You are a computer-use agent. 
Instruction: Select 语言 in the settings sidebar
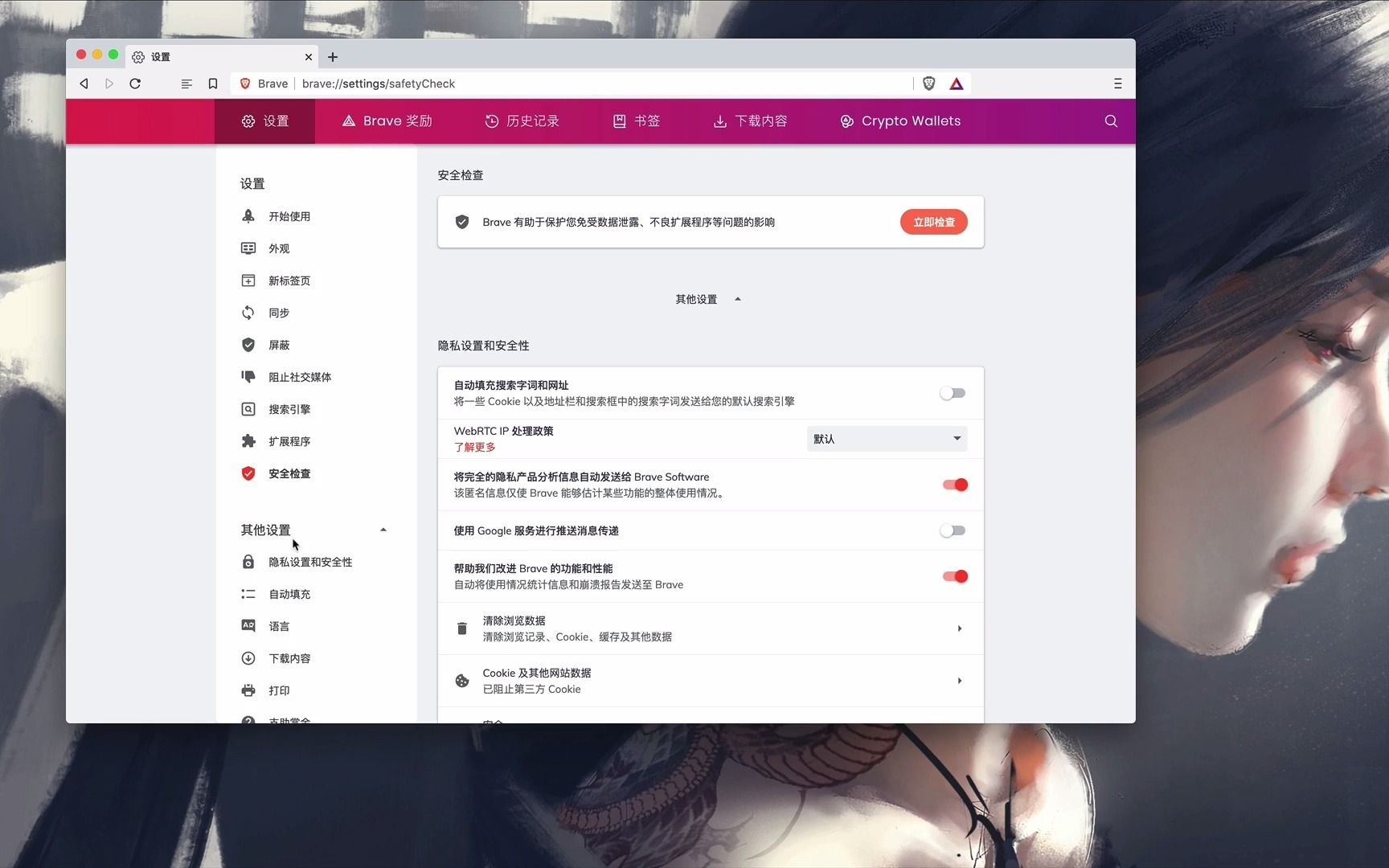pyautogui.click(x=279, y=626)
